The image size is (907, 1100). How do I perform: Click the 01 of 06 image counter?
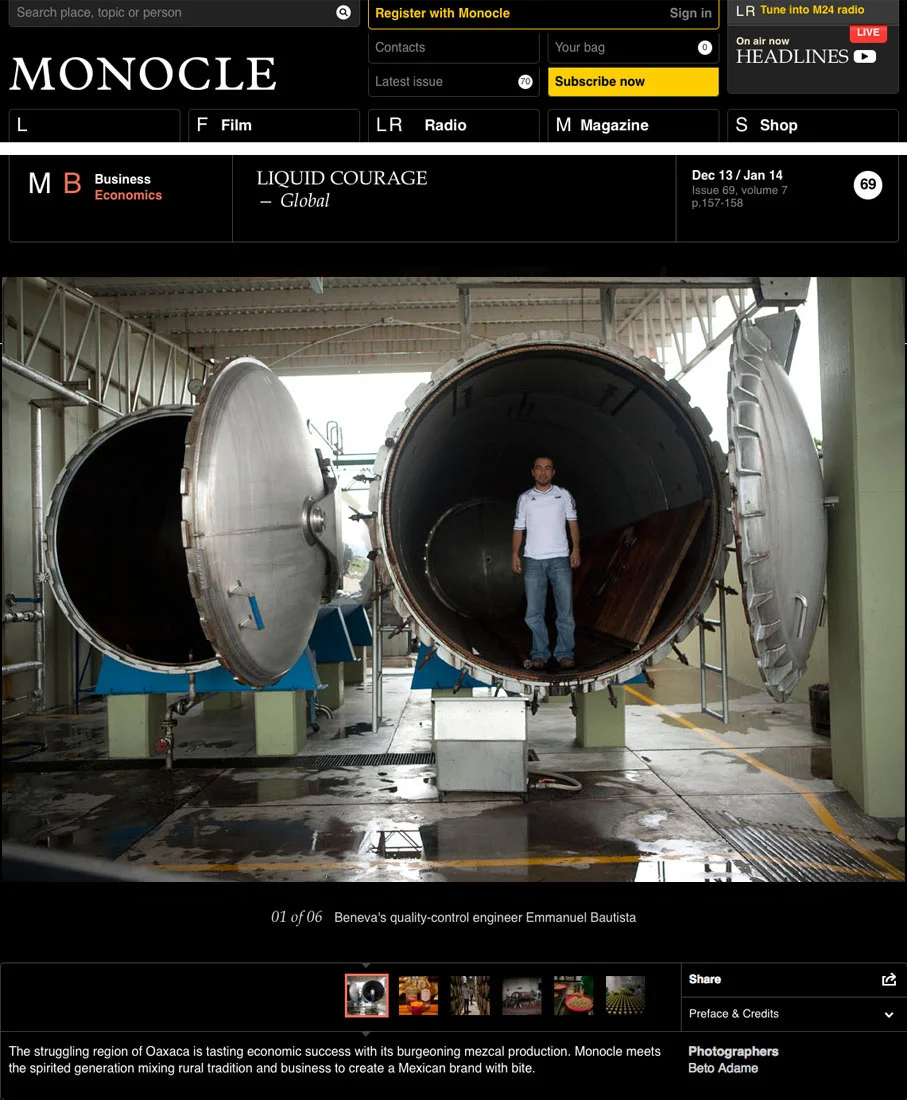click(x=296, y=917)
